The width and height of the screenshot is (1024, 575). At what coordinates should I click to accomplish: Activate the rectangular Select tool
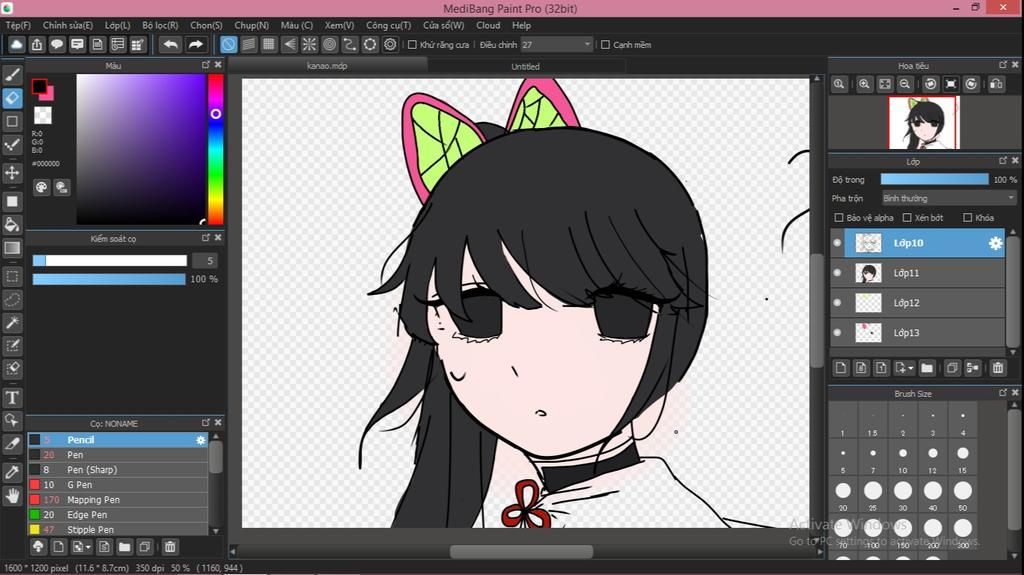(x=12, y=276)
